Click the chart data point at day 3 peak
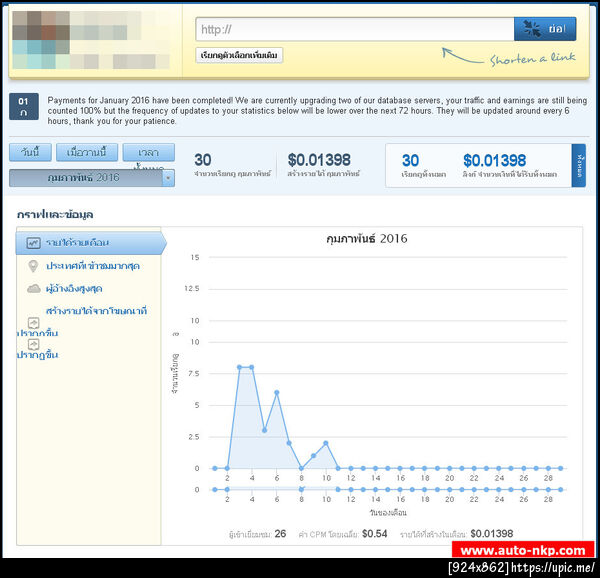This screenshot has width=600, height=578. tap(240, 367)
